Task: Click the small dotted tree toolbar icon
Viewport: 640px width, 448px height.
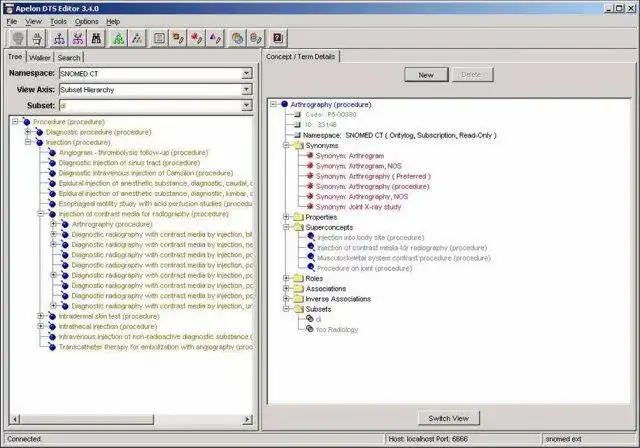Action: point(138,38)
